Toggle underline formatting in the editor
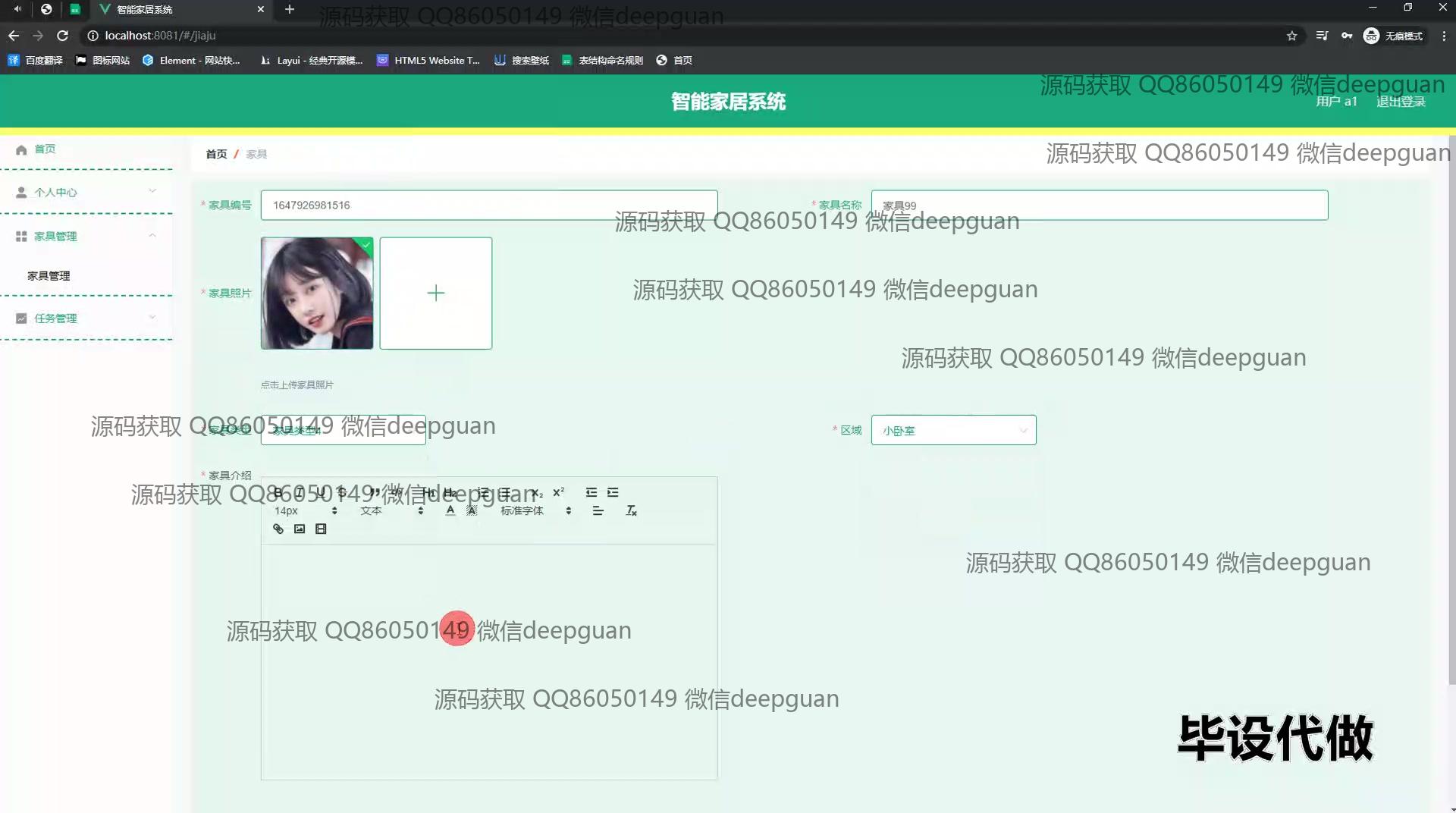 tap(321, 492)
